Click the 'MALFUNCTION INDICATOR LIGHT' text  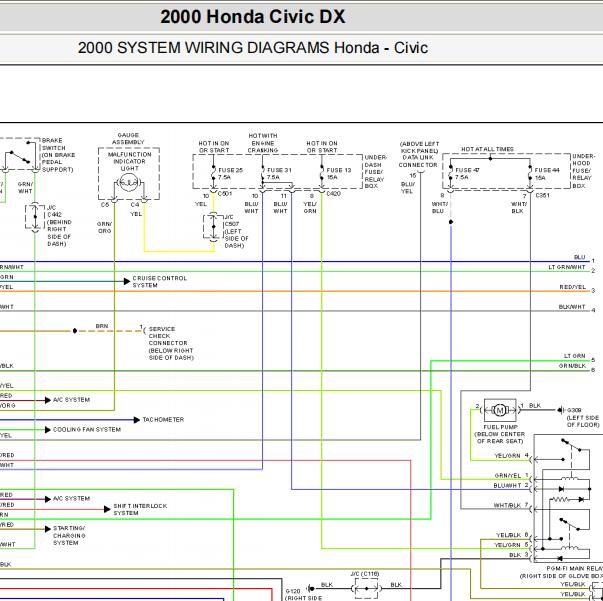point(130,161)
